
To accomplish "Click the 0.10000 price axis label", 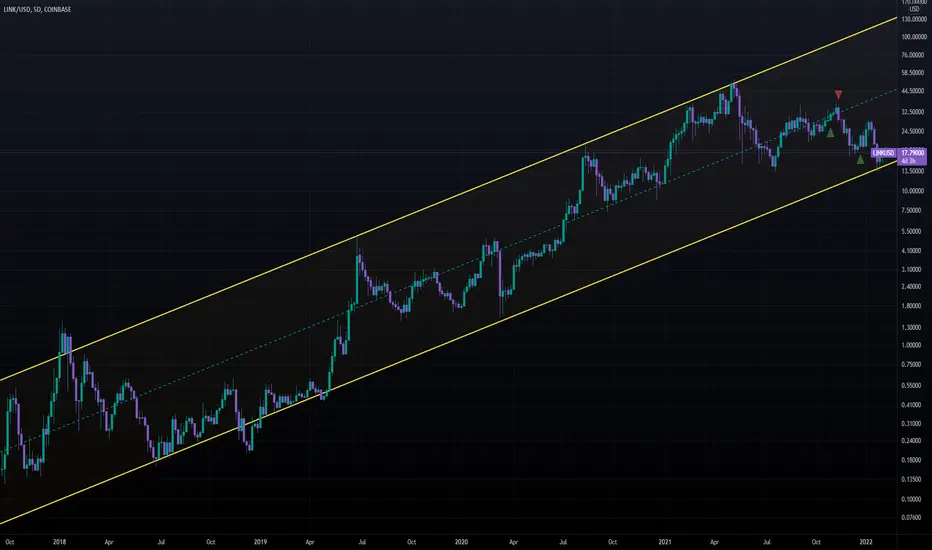I will (912, 499).
